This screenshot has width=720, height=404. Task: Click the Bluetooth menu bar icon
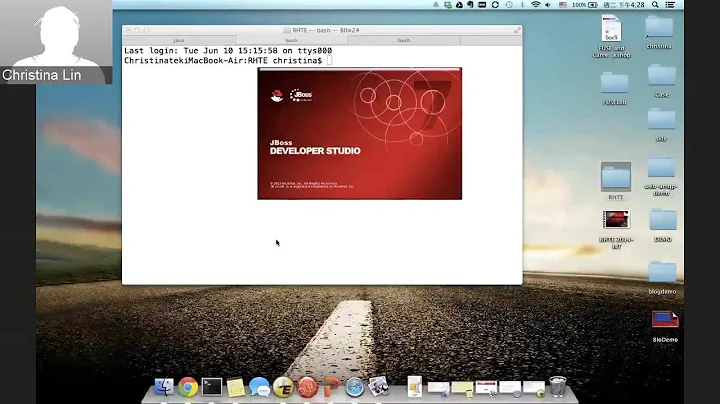(x=522, y=5)
